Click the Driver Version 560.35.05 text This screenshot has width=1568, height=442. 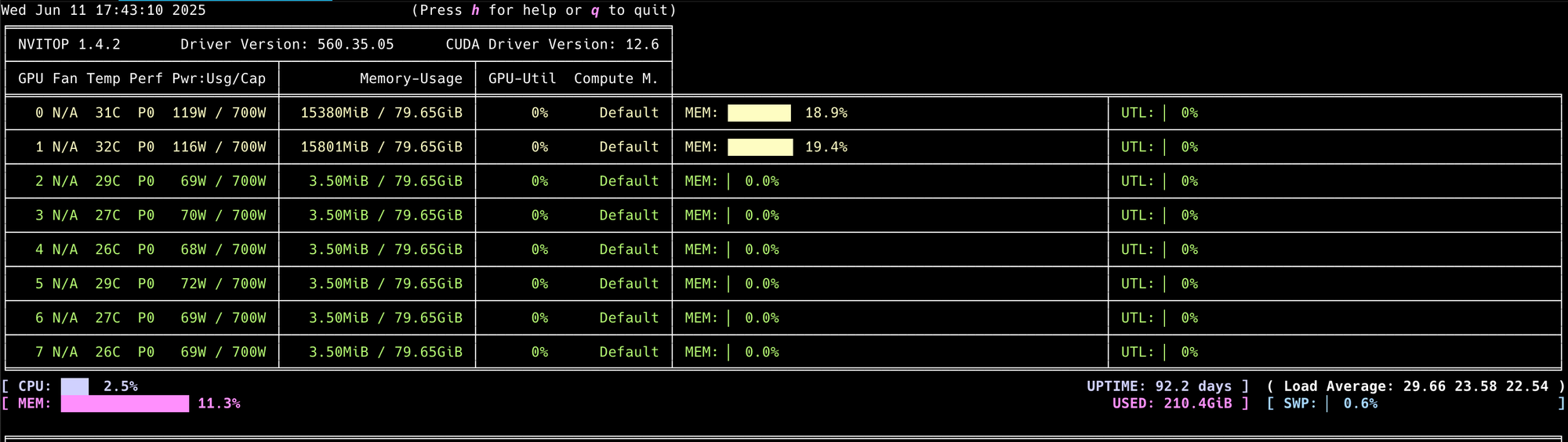287,45
